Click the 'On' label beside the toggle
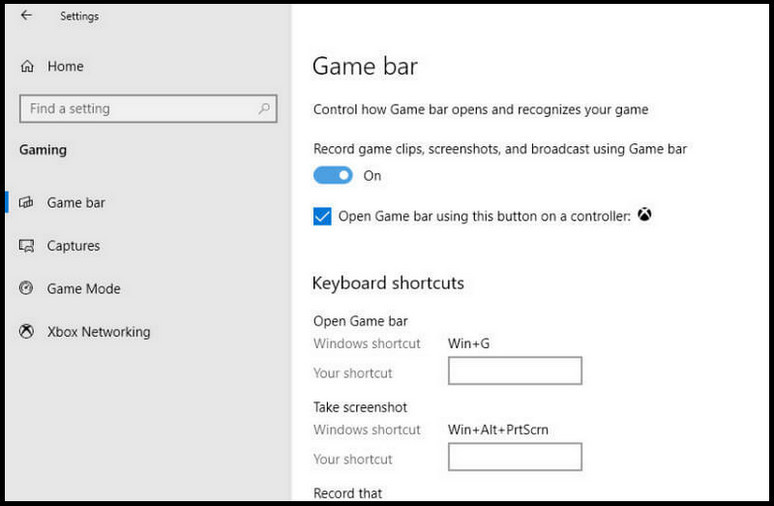Viewport: 774px width, 506px height. [x=372, y=176]
